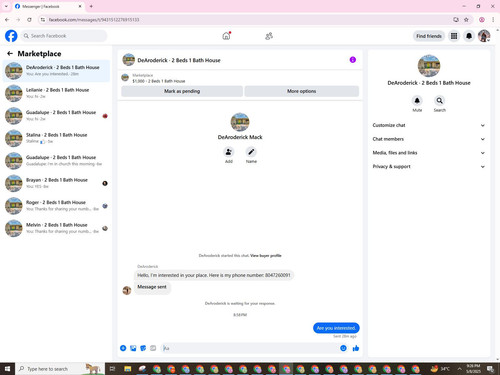The image size is (500, 375).
Task: Open the $1,000 2 Beds listing link
Action: click(159, 81)
